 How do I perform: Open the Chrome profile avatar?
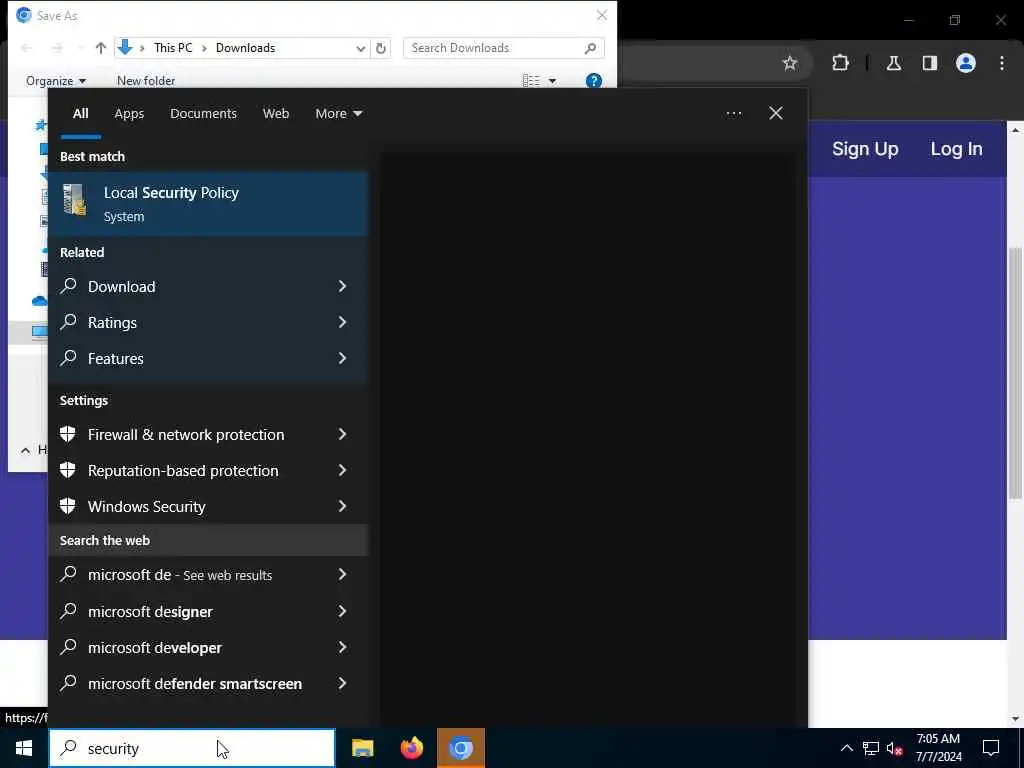[x=966, y=63]
